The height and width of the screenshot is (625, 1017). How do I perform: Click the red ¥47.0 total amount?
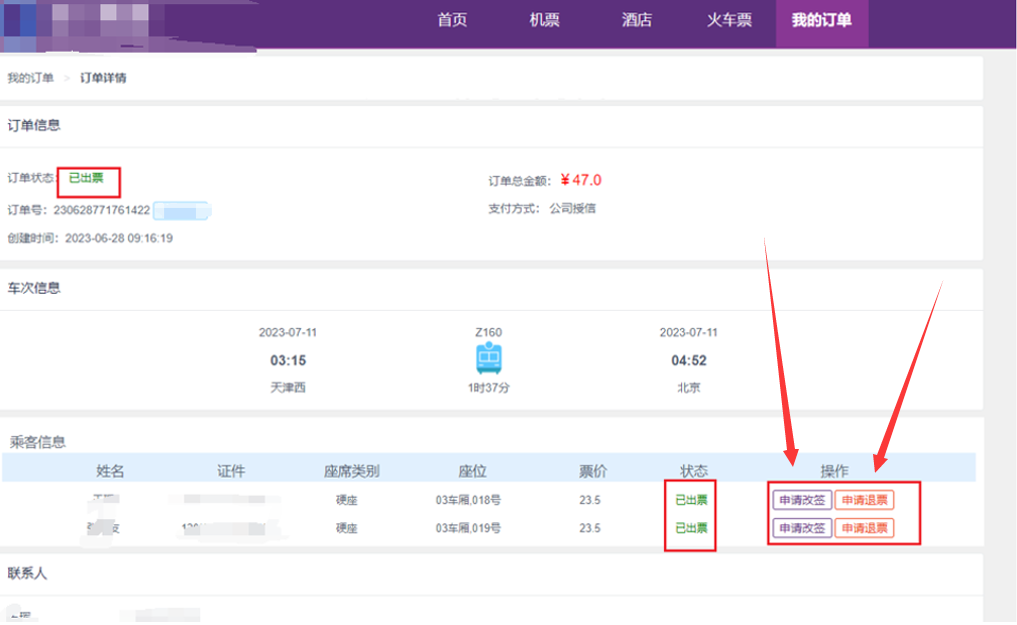[581, 180]
